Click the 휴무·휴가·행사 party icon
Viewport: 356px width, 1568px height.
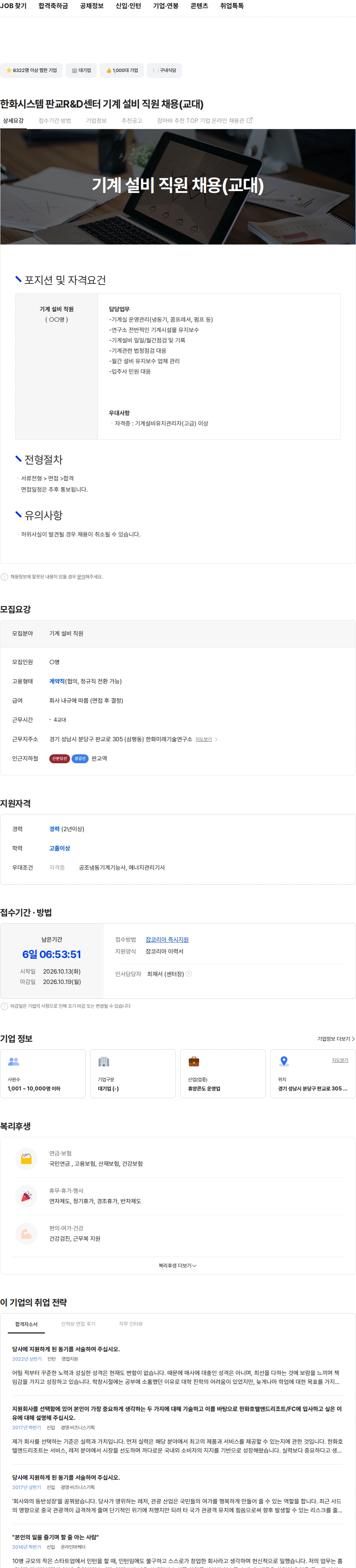(x=26, y=1196)
